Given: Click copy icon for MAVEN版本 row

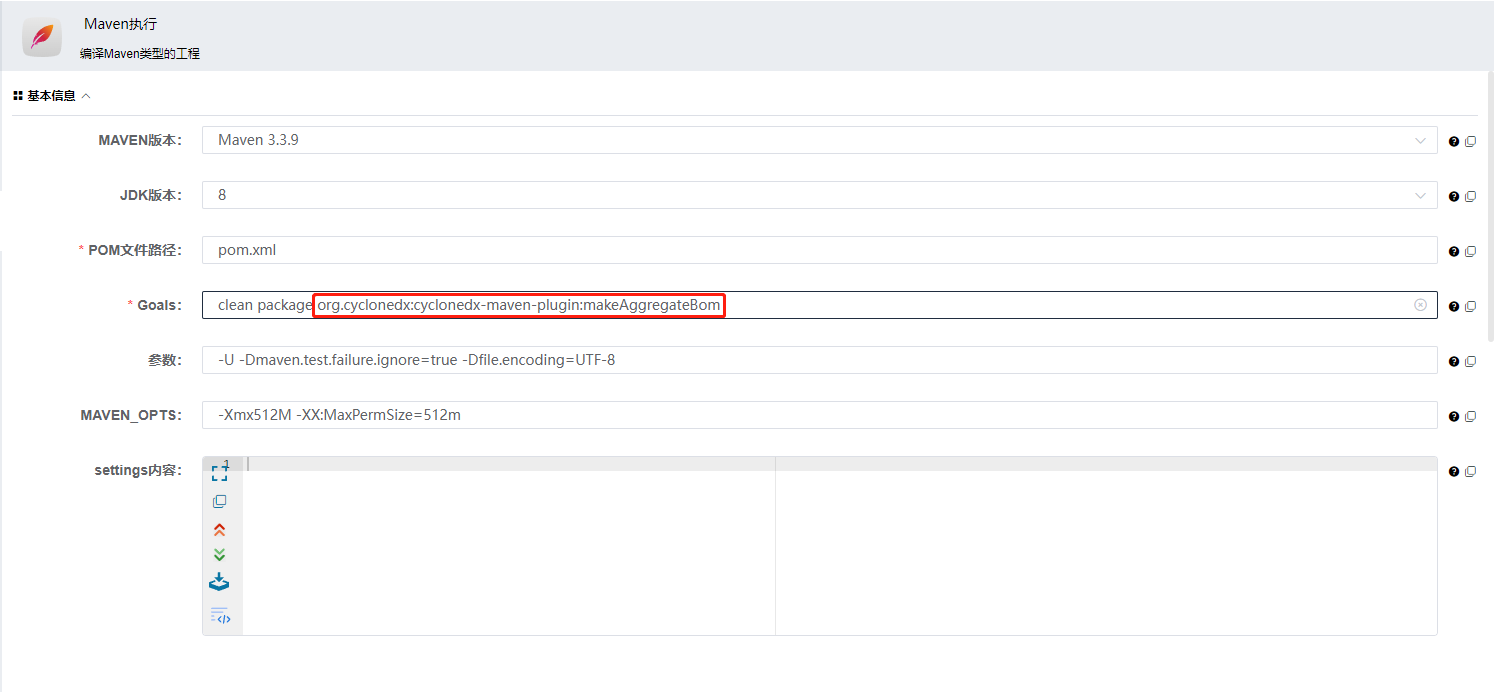Looking at the screenshot, I should click(x=1470, y=142).
